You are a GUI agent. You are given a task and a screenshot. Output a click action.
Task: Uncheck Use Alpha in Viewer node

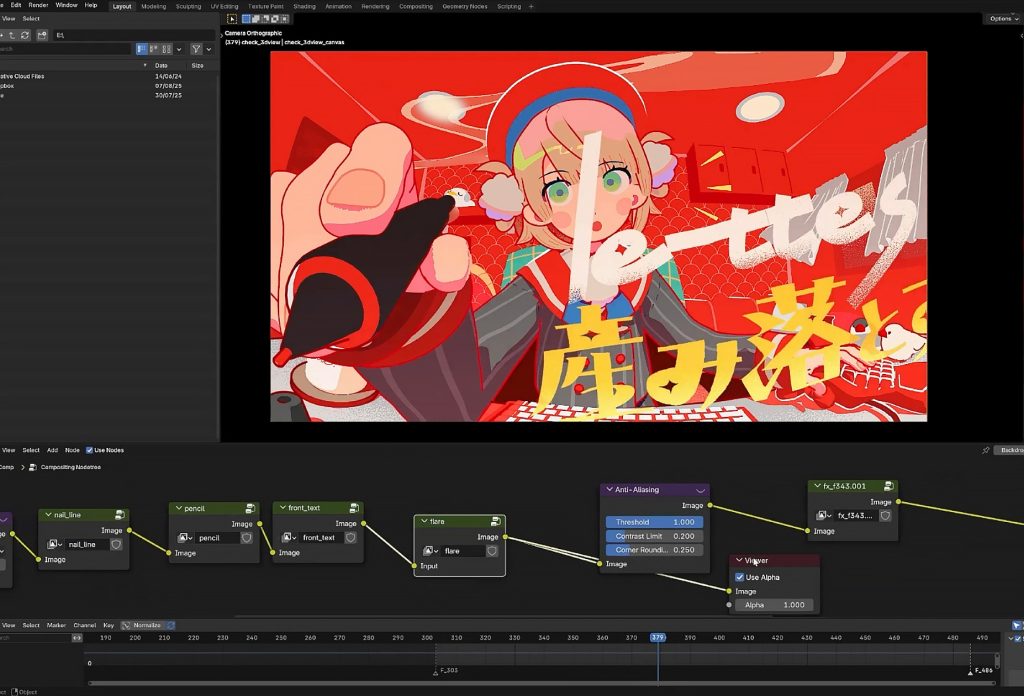(739, 577)
